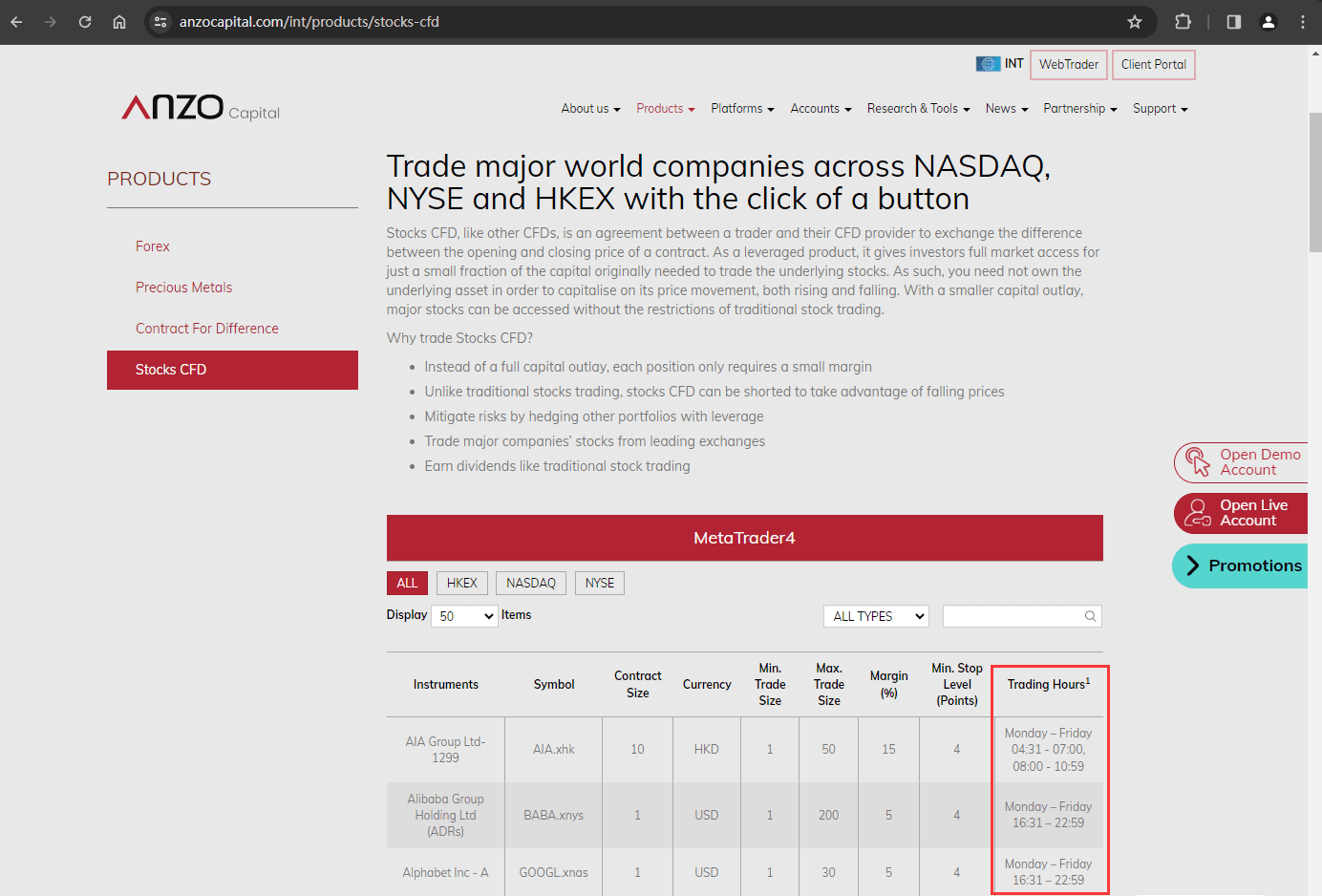Expand the Support menu
This screenshot has width=1322, height=896.
tap(1160, 109)
